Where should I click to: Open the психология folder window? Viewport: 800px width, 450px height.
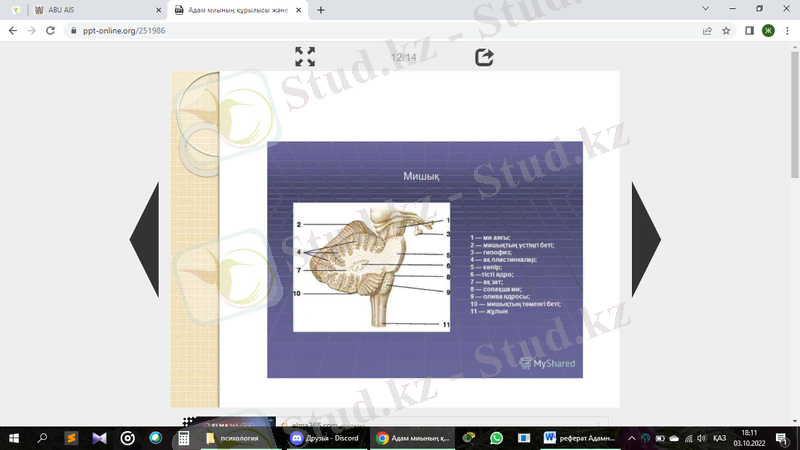click(x=239, y=438)
